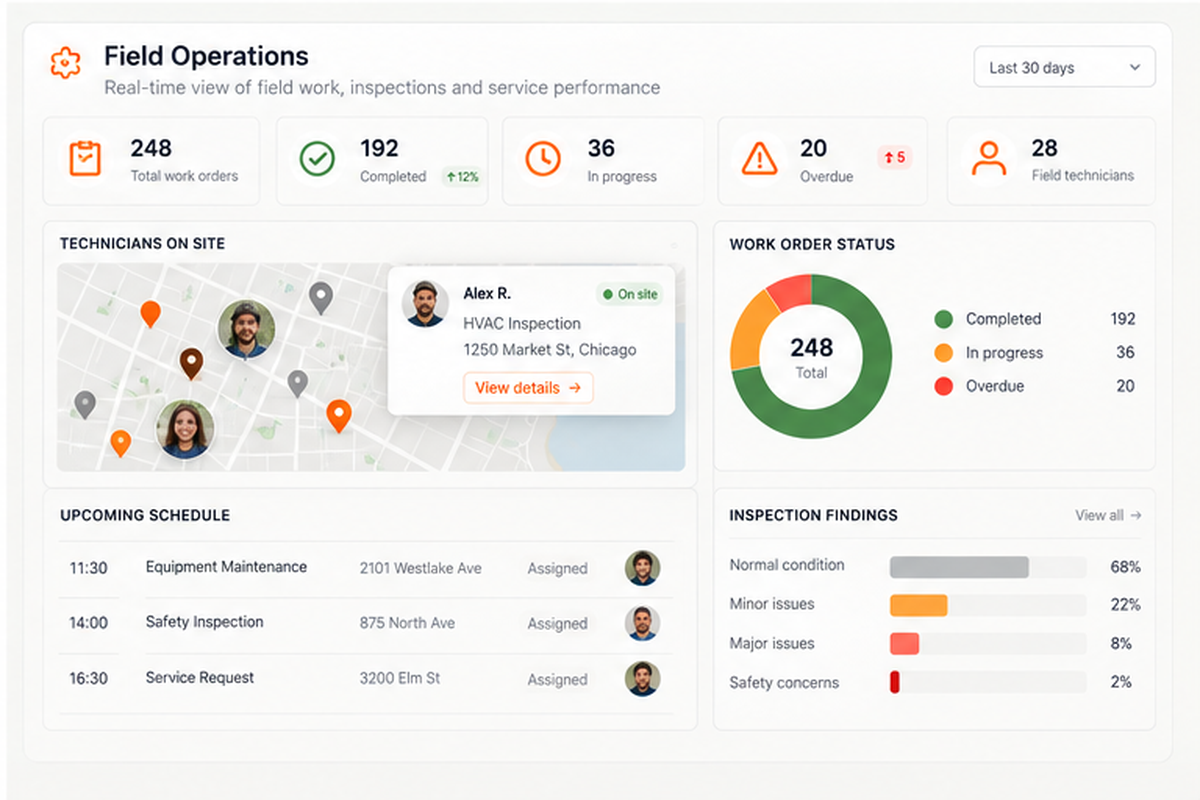
Task: Click the dark brown map pin
Action: 191,363
